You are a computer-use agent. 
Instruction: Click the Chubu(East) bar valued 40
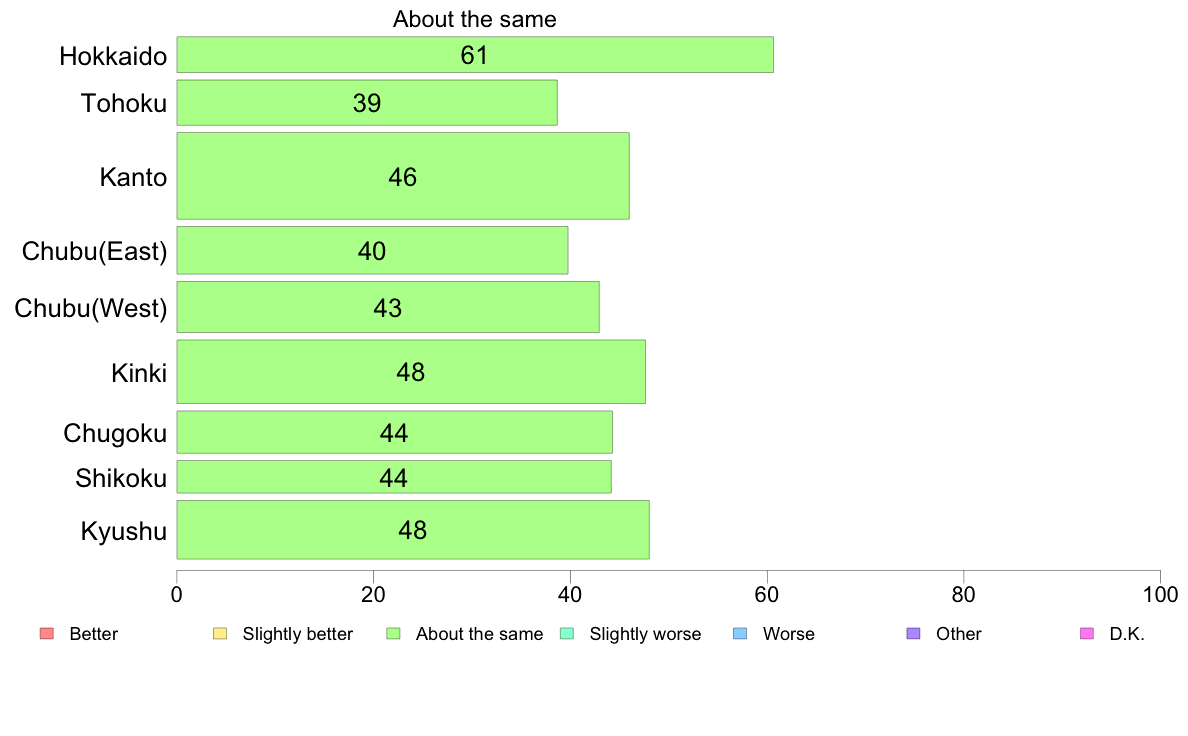[x=372, y=250]
